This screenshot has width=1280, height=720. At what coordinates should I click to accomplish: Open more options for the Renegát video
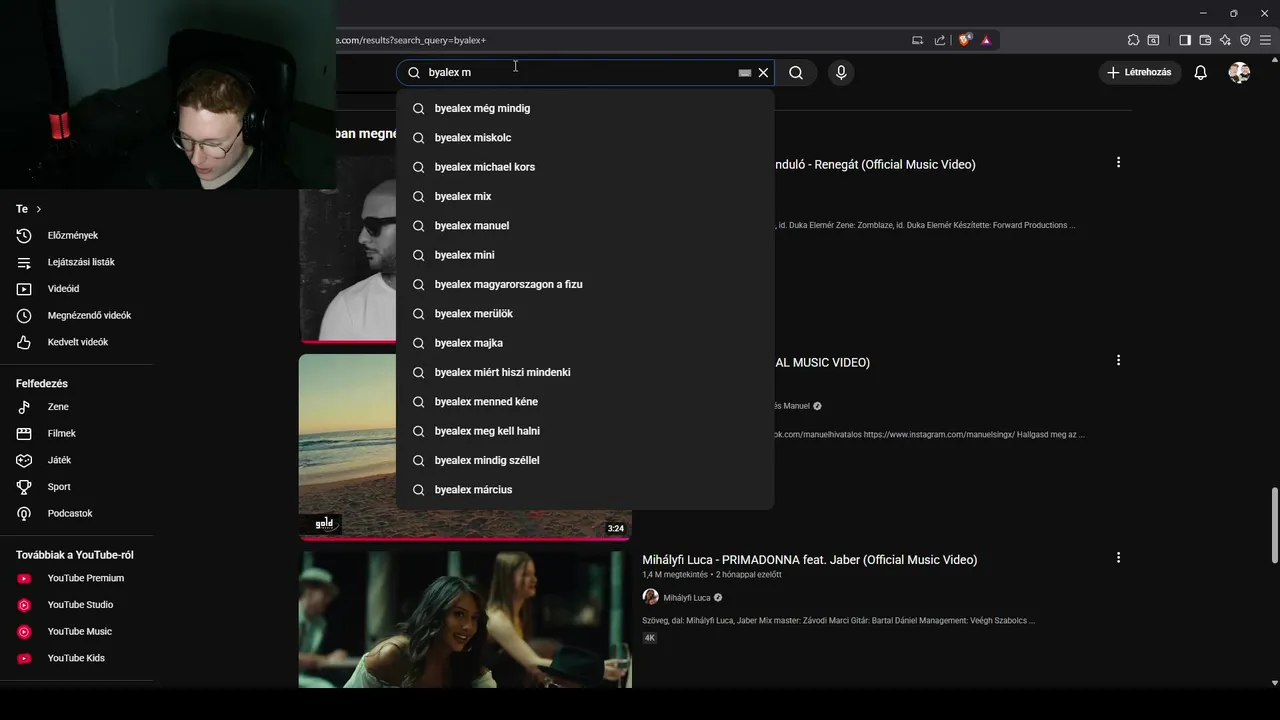click(x=1118, y=162)
